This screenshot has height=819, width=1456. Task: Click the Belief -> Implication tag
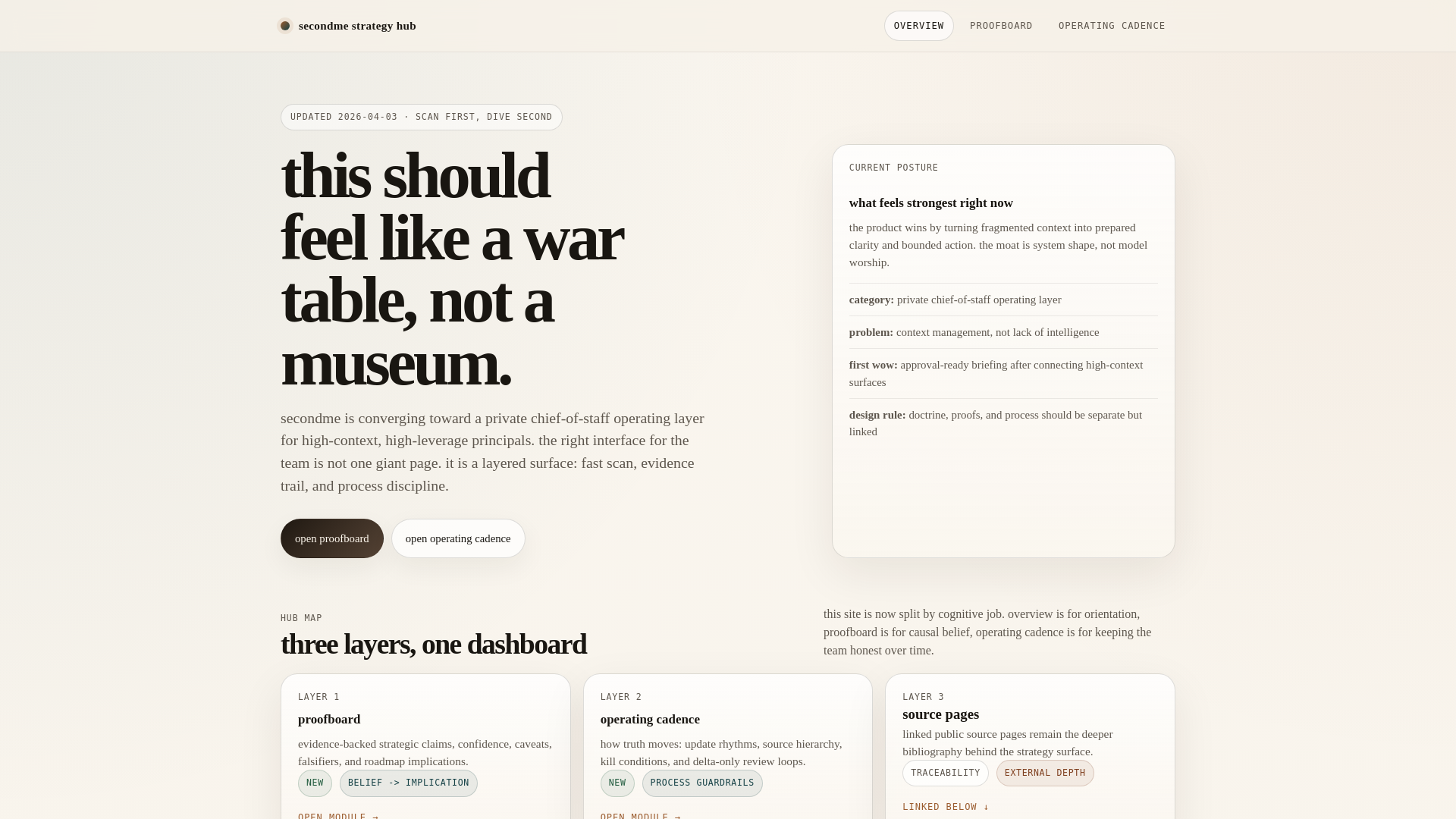coord(408,783)
